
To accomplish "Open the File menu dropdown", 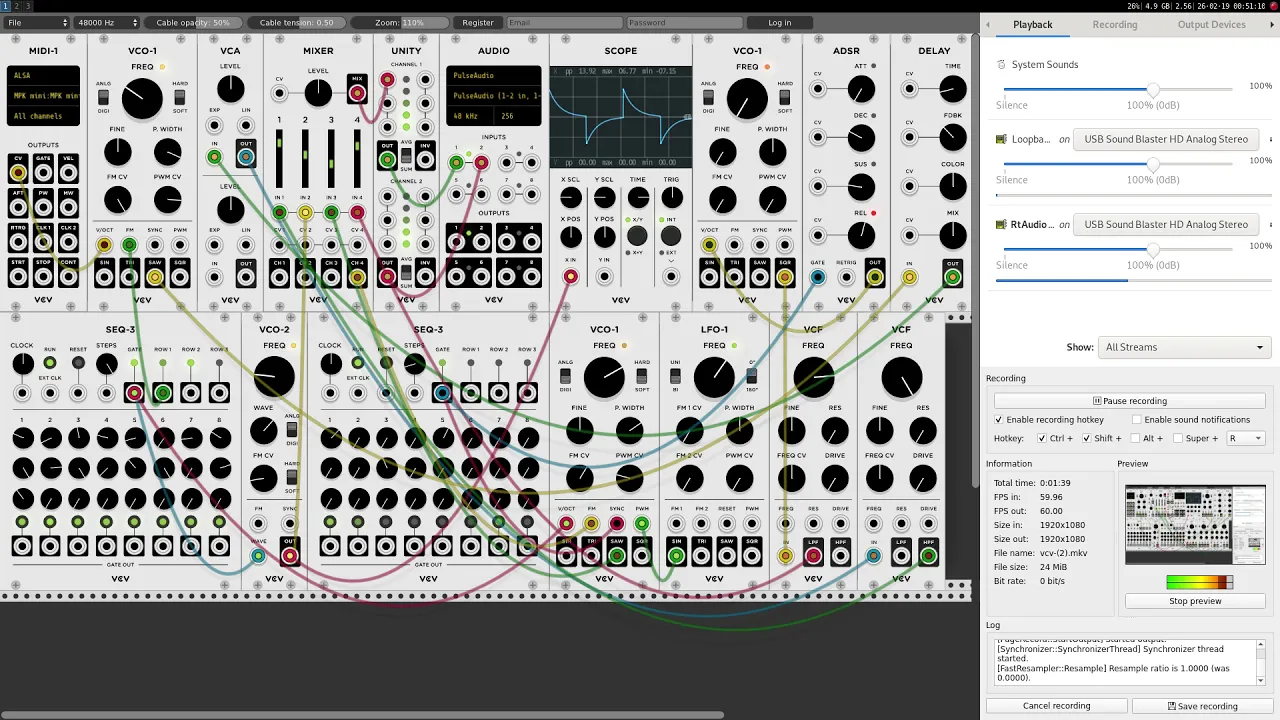I will coord(38,22).
